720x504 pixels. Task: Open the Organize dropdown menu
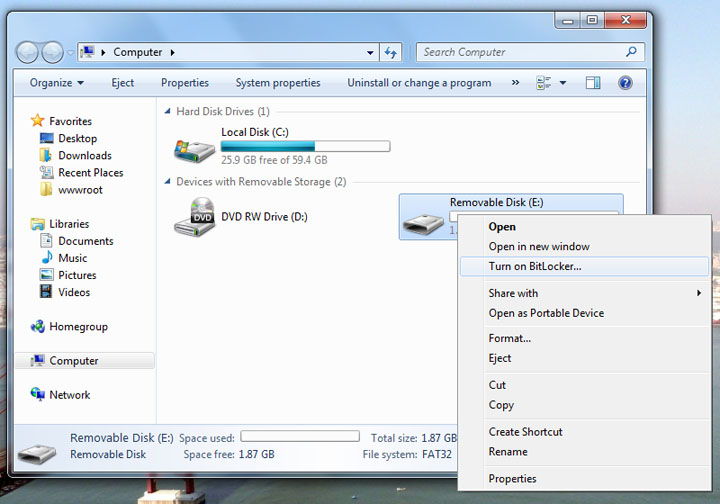point(56,83)
